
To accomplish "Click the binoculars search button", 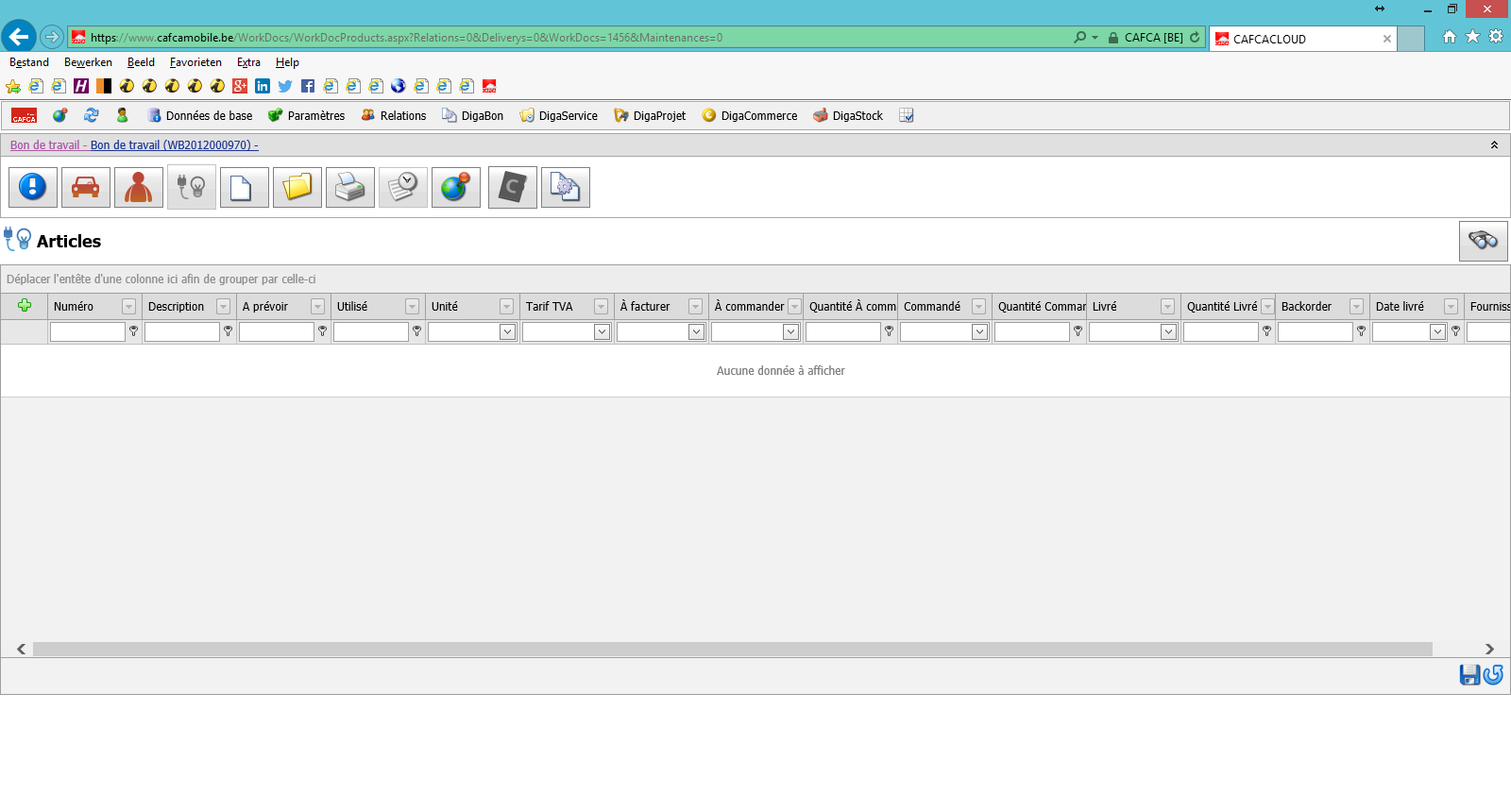I will (x=1484, y=241).
